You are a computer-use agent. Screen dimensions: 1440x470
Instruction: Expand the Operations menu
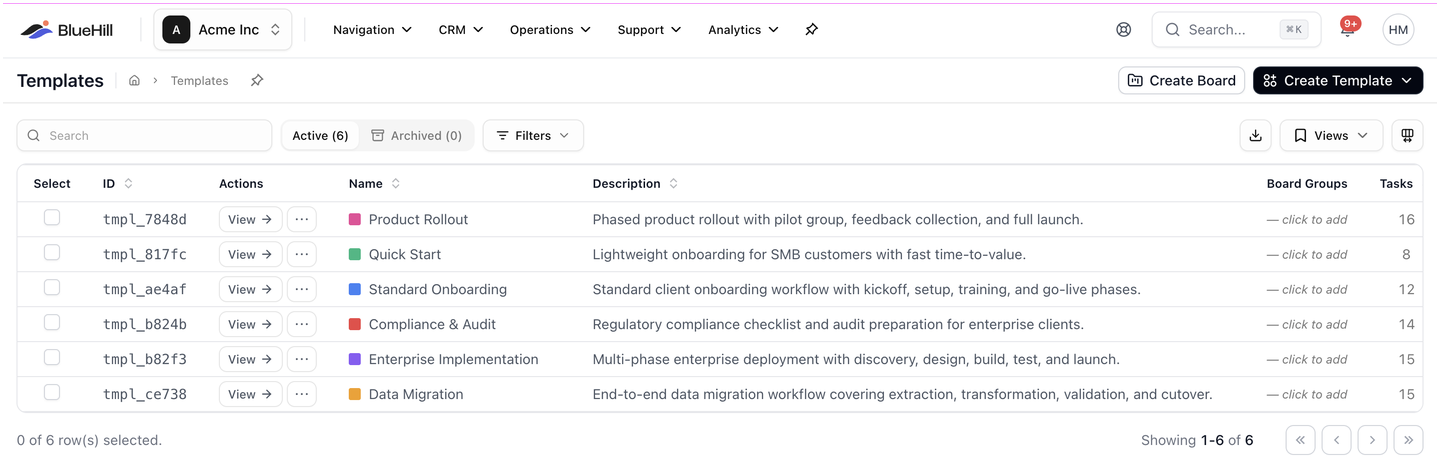click(x=550, y=30)
